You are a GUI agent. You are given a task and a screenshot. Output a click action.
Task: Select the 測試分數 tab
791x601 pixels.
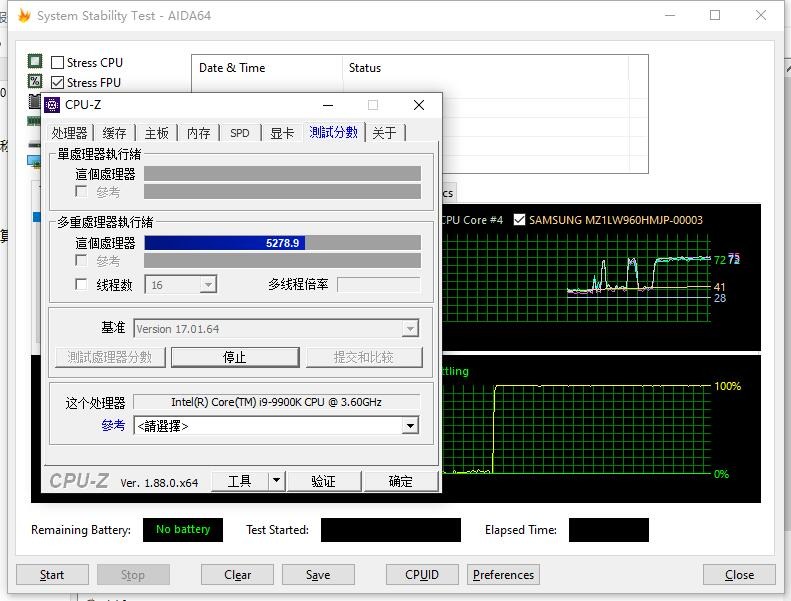pos(333,132)
